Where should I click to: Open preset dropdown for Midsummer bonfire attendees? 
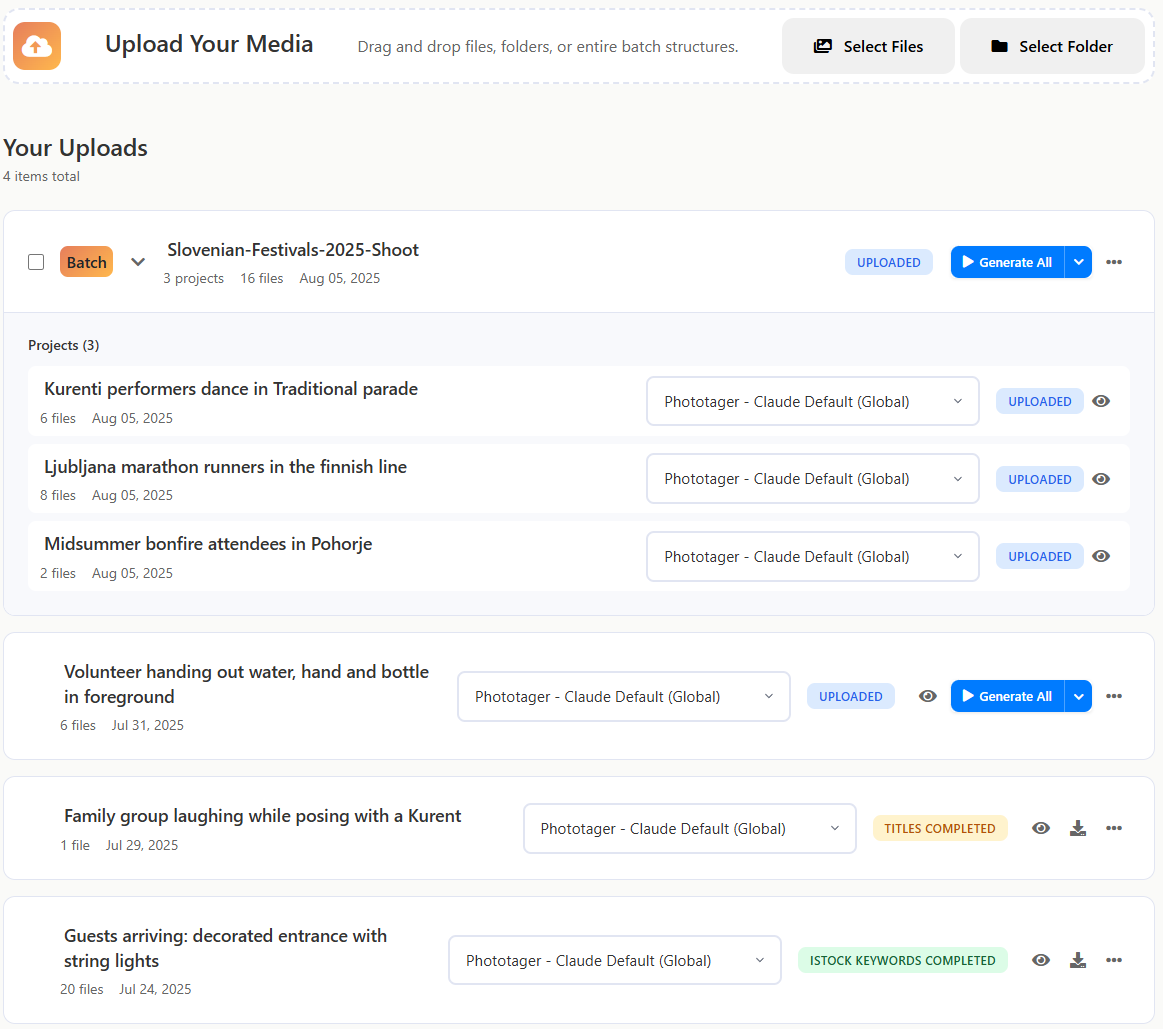pyautogui.click(x=813, y=556)
